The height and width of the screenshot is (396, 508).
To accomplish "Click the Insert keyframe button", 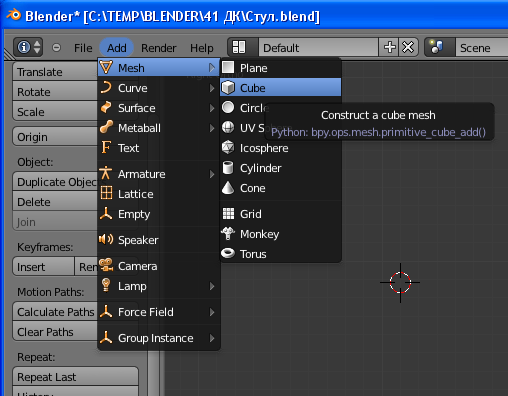I will pos(43,267).
